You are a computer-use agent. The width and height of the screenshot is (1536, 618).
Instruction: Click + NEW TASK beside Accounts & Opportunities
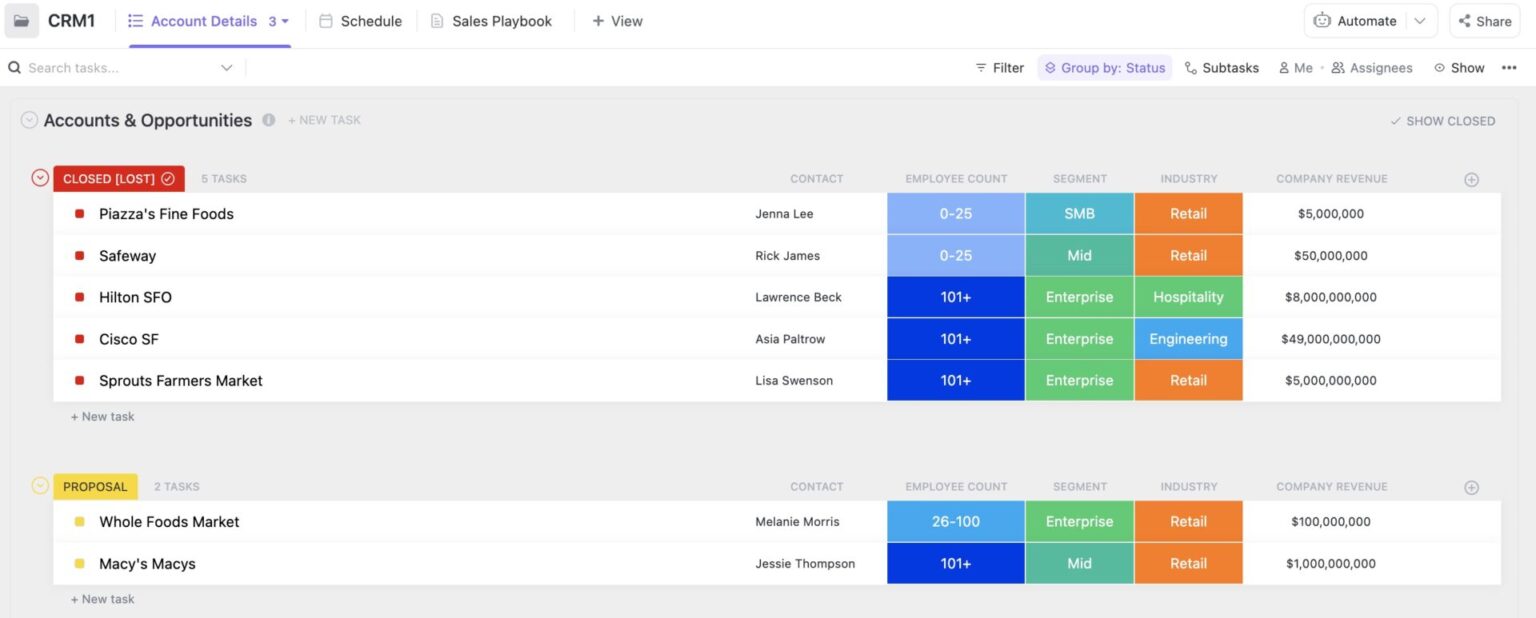pos(324,120)
